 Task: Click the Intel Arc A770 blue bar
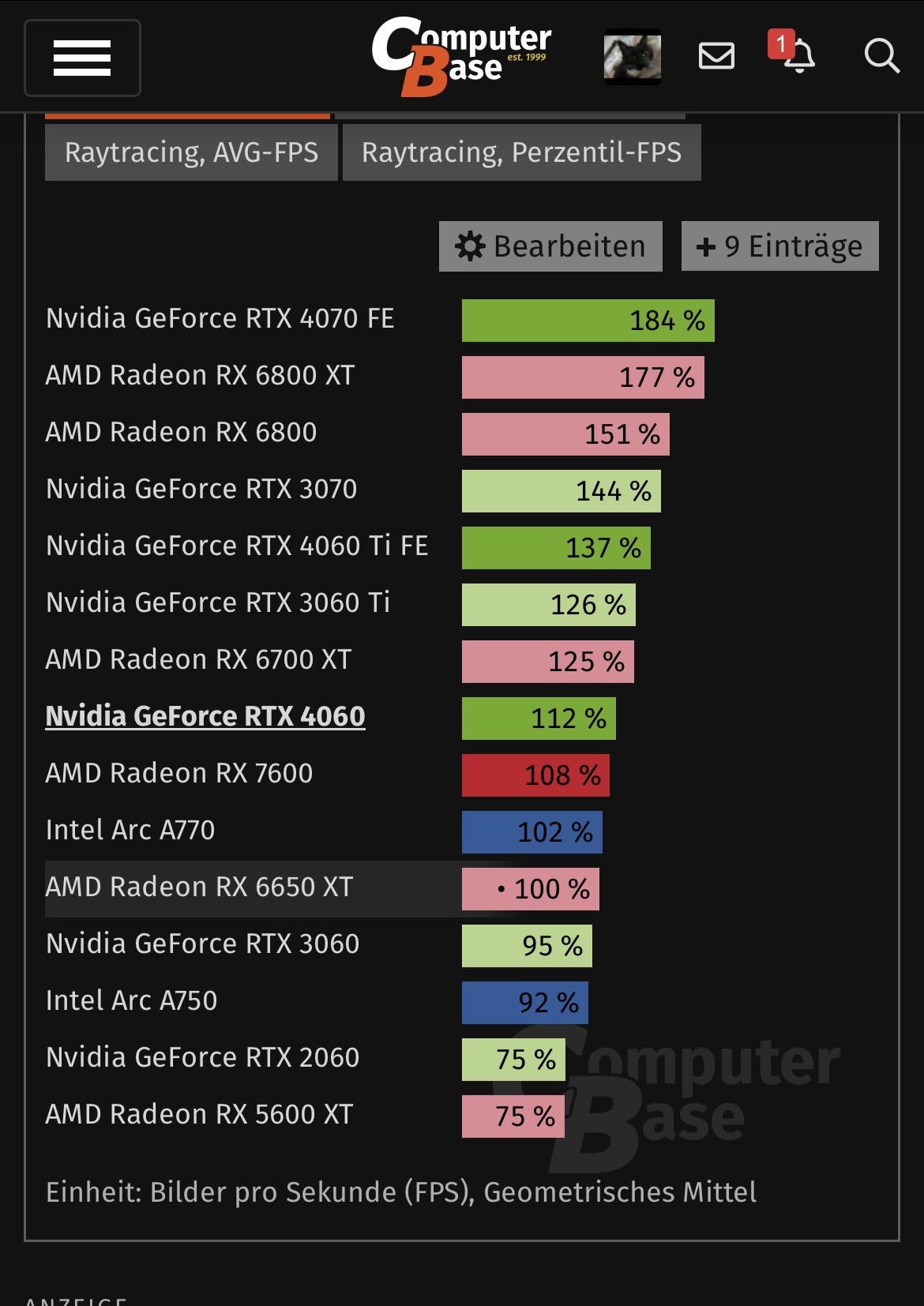coord(532,832)
